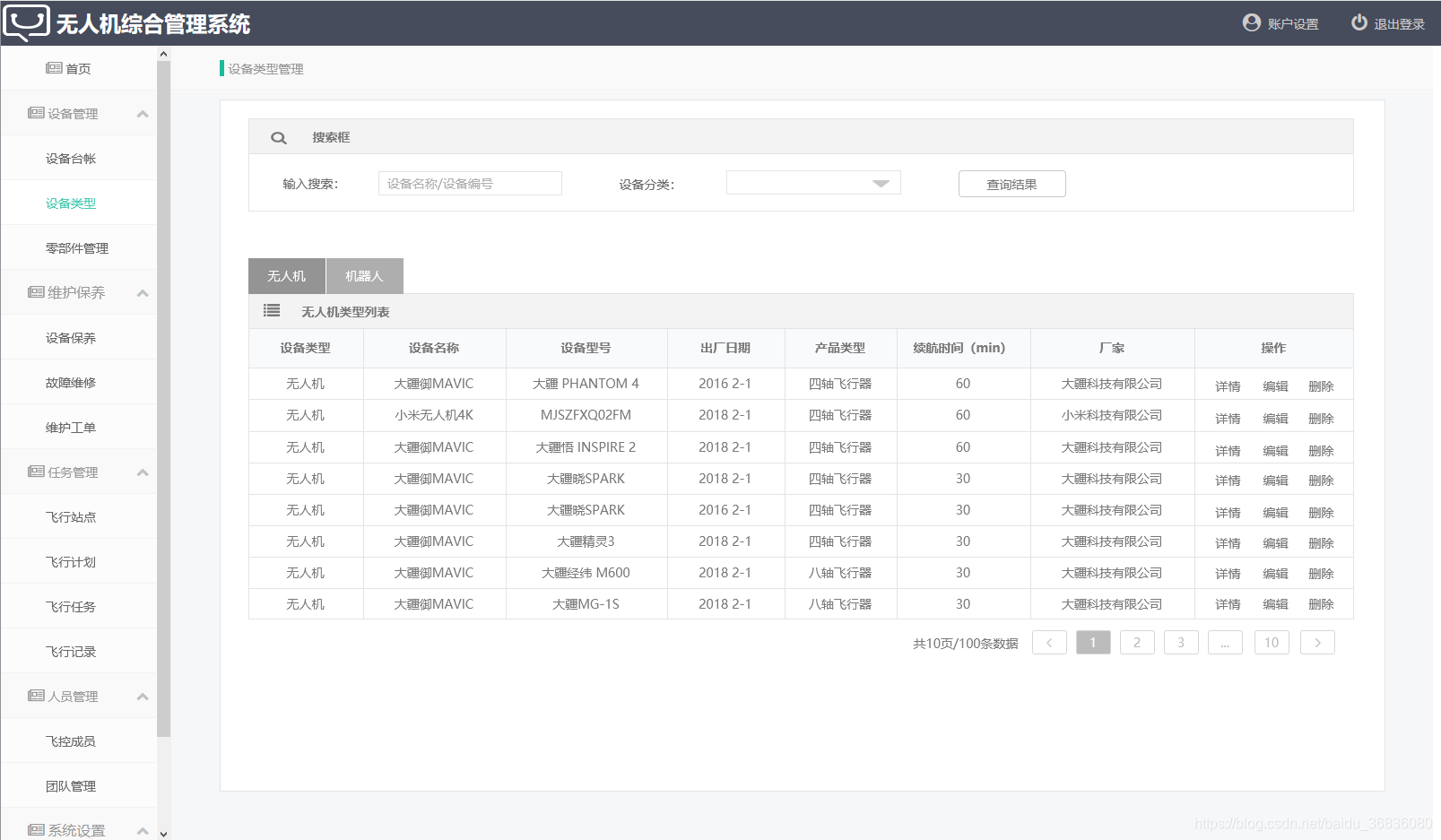Open 首页 in the sidebar
The height and width of the screenshot is (840, 1441).
78,69
